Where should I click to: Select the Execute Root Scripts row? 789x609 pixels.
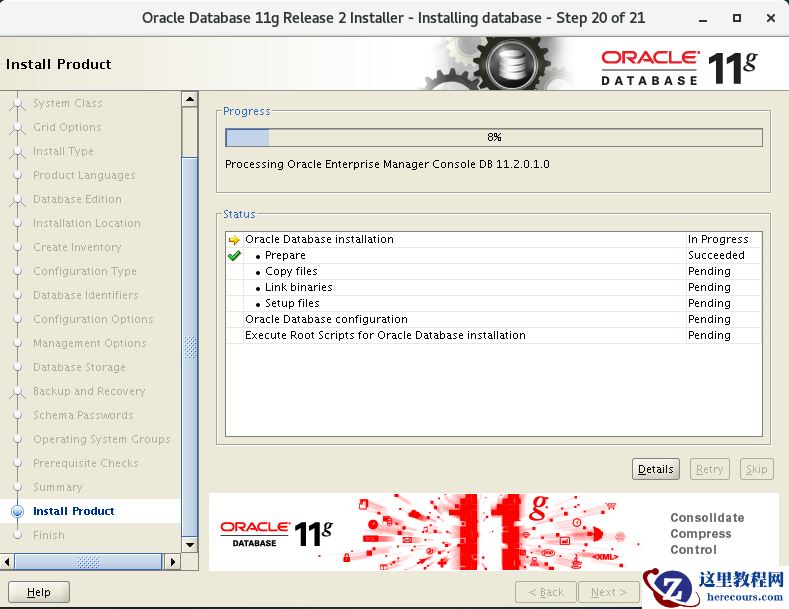494,335
